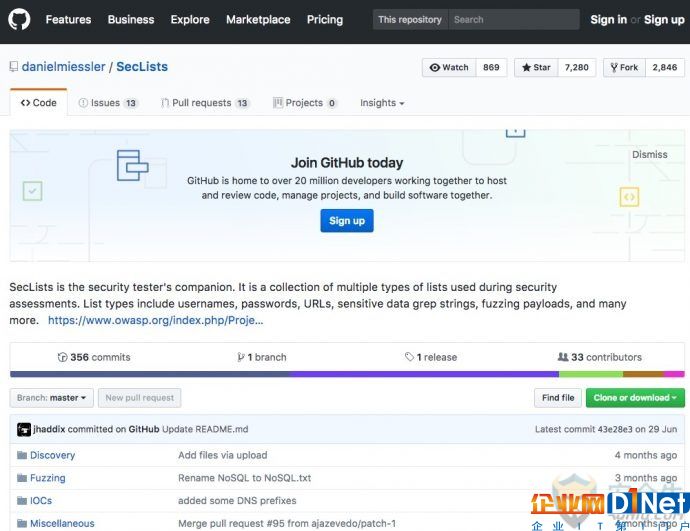Open commit hash 43e28e3
This screenshot has width=690, height=531.
pos(614,429)
